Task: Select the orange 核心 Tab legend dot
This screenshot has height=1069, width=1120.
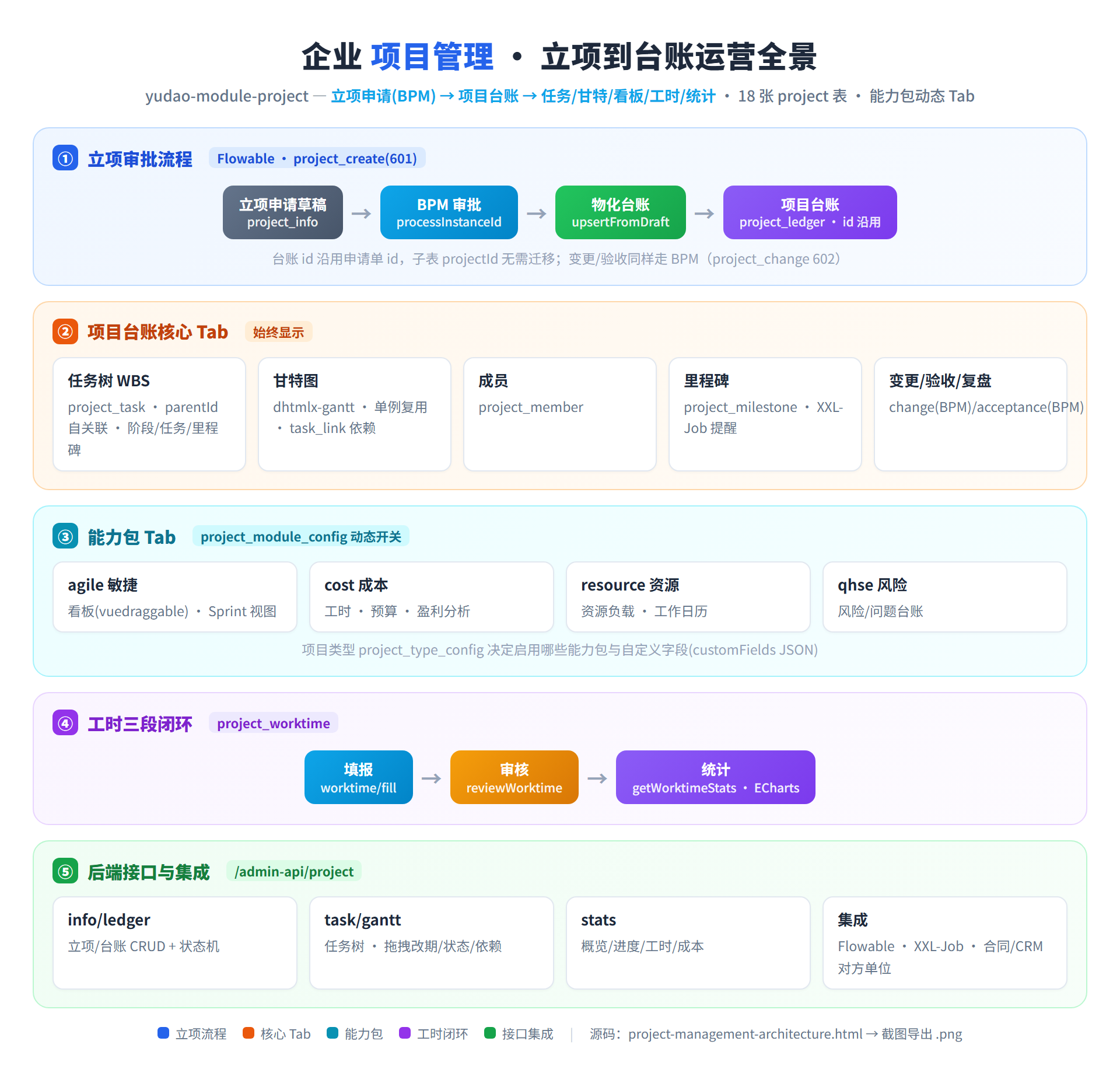Action: (249, 1033)
